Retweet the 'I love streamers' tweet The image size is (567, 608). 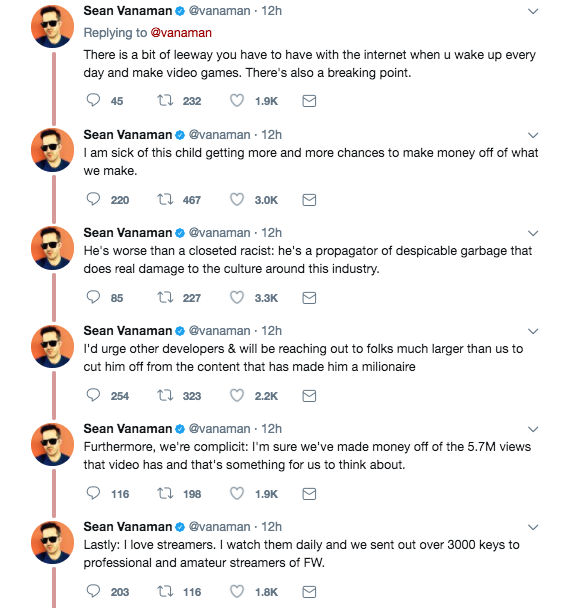click(x=165, y=592)
